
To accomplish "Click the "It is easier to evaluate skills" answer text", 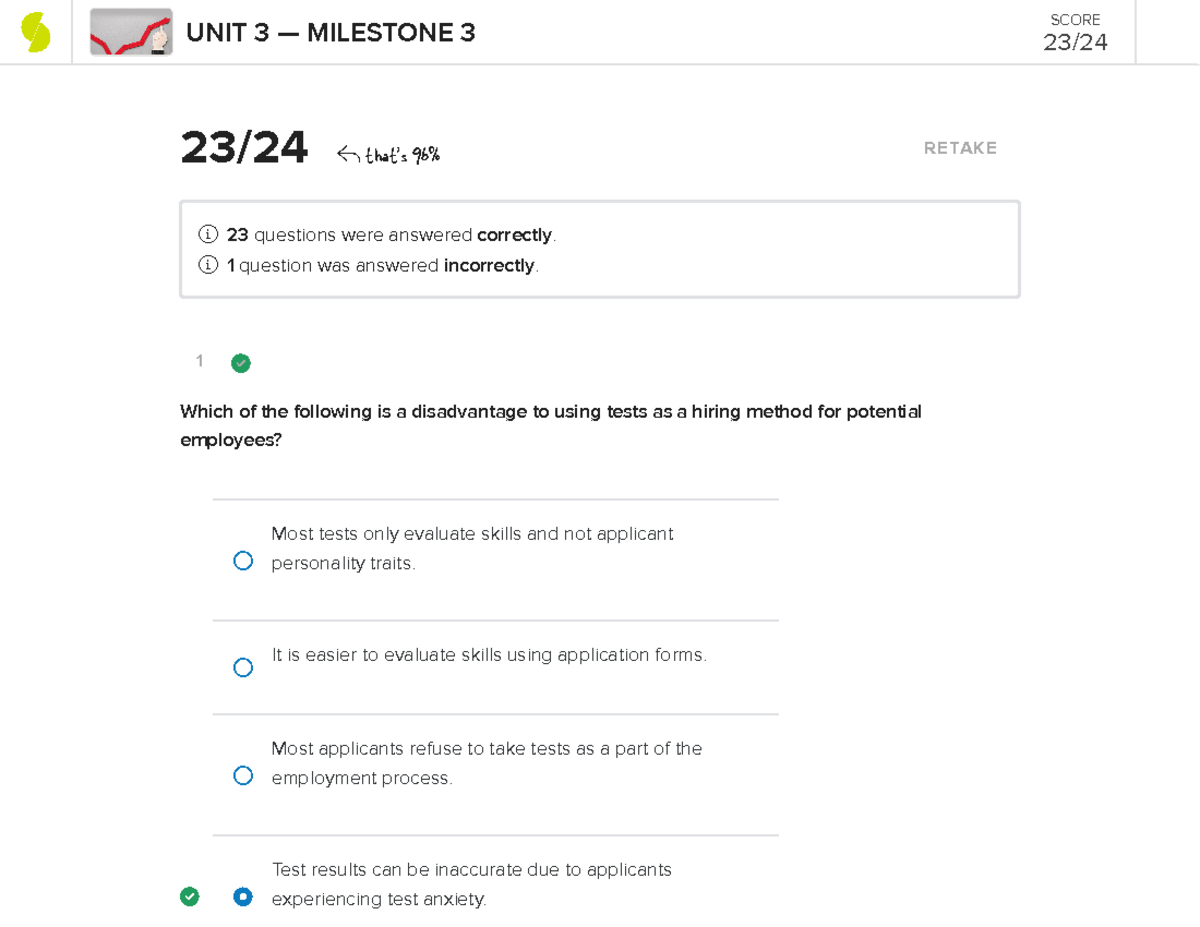I will 489,656.
